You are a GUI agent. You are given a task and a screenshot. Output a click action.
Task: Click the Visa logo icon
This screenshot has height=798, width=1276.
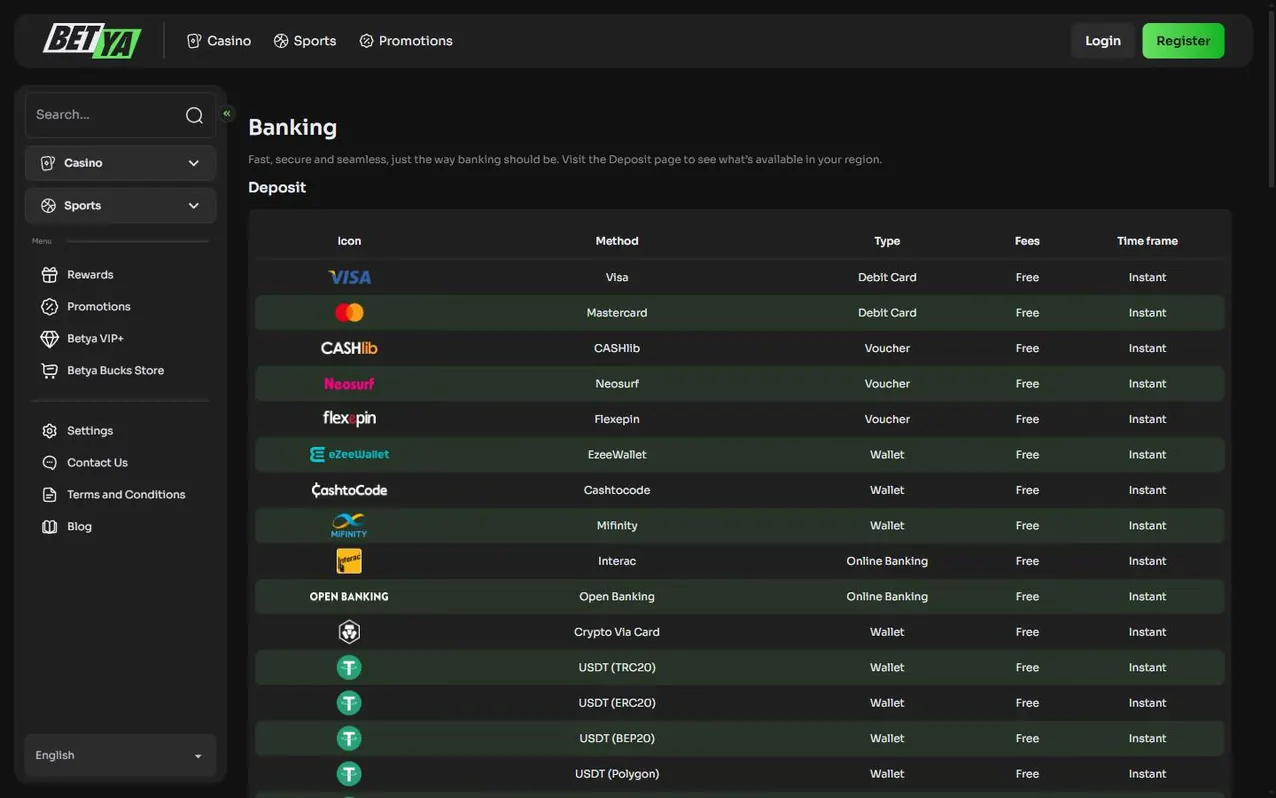[x=349, y=277]
